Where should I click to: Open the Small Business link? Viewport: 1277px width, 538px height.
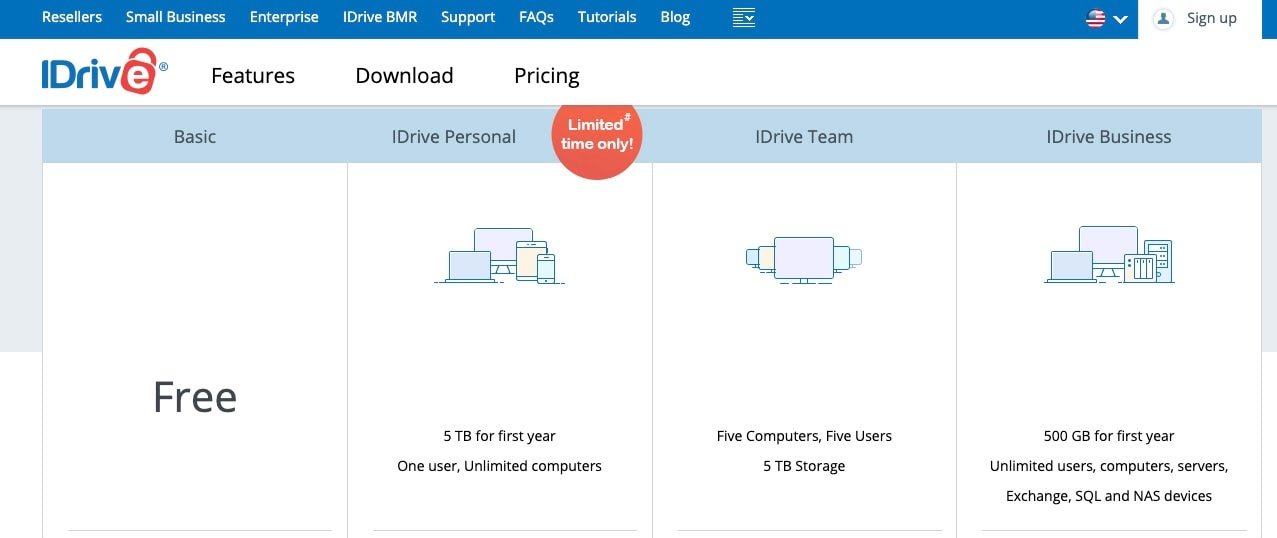[x=176, y=17]
